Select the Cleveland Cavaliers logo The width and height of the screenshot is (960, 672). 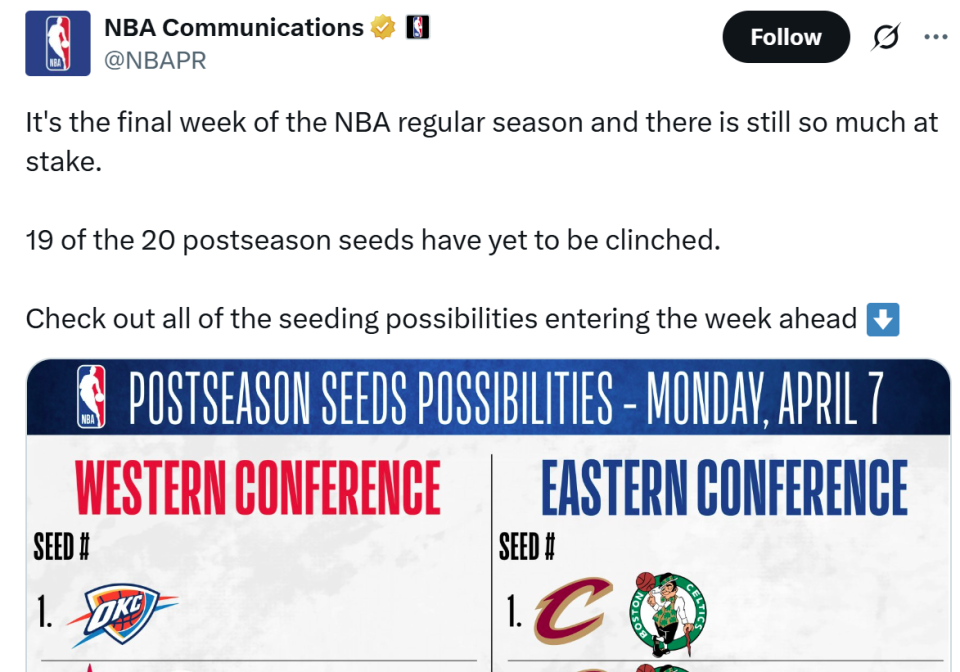point(572,610)
